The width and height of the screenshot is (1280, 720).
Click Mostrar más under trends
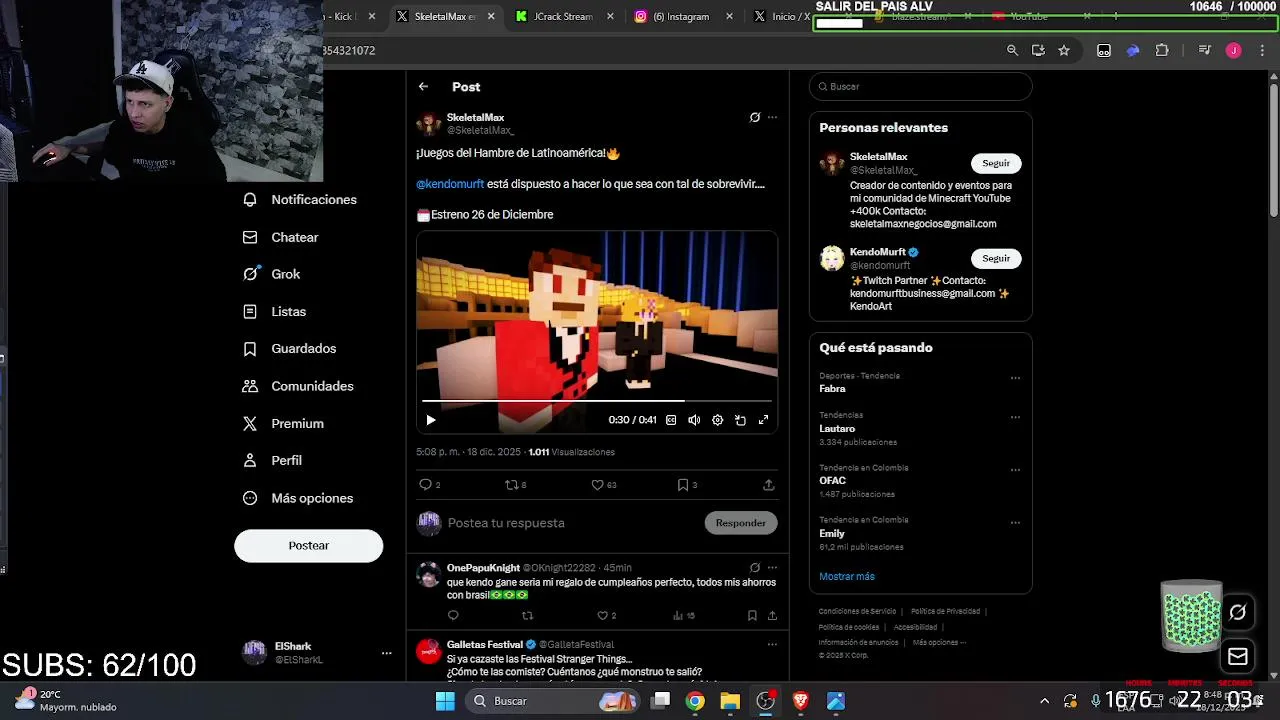tap(847, 576)
